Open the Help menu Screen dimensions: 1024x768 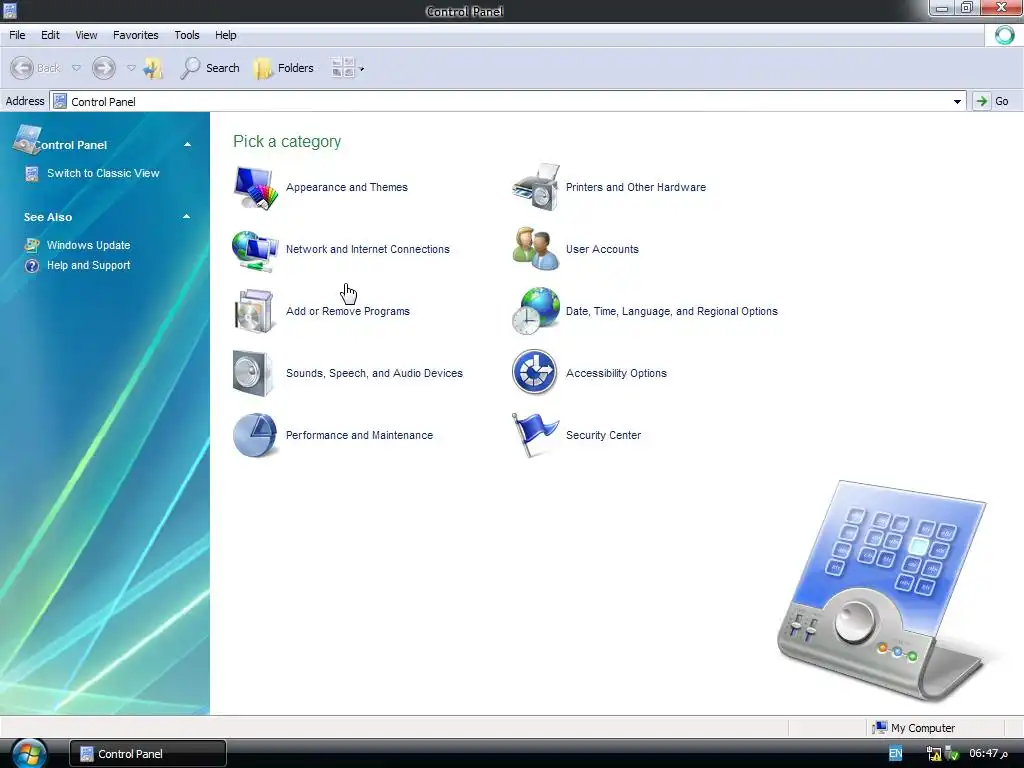226,35
